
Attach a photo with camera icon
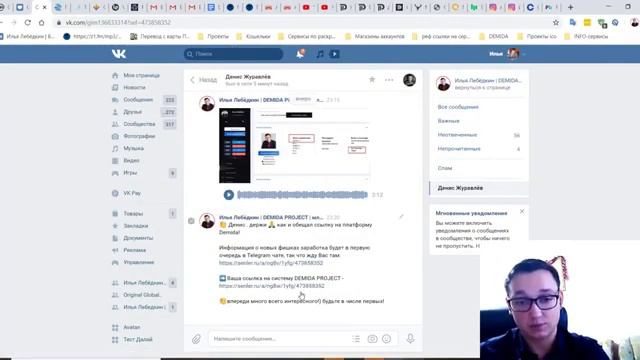click(x=372, y=339)
